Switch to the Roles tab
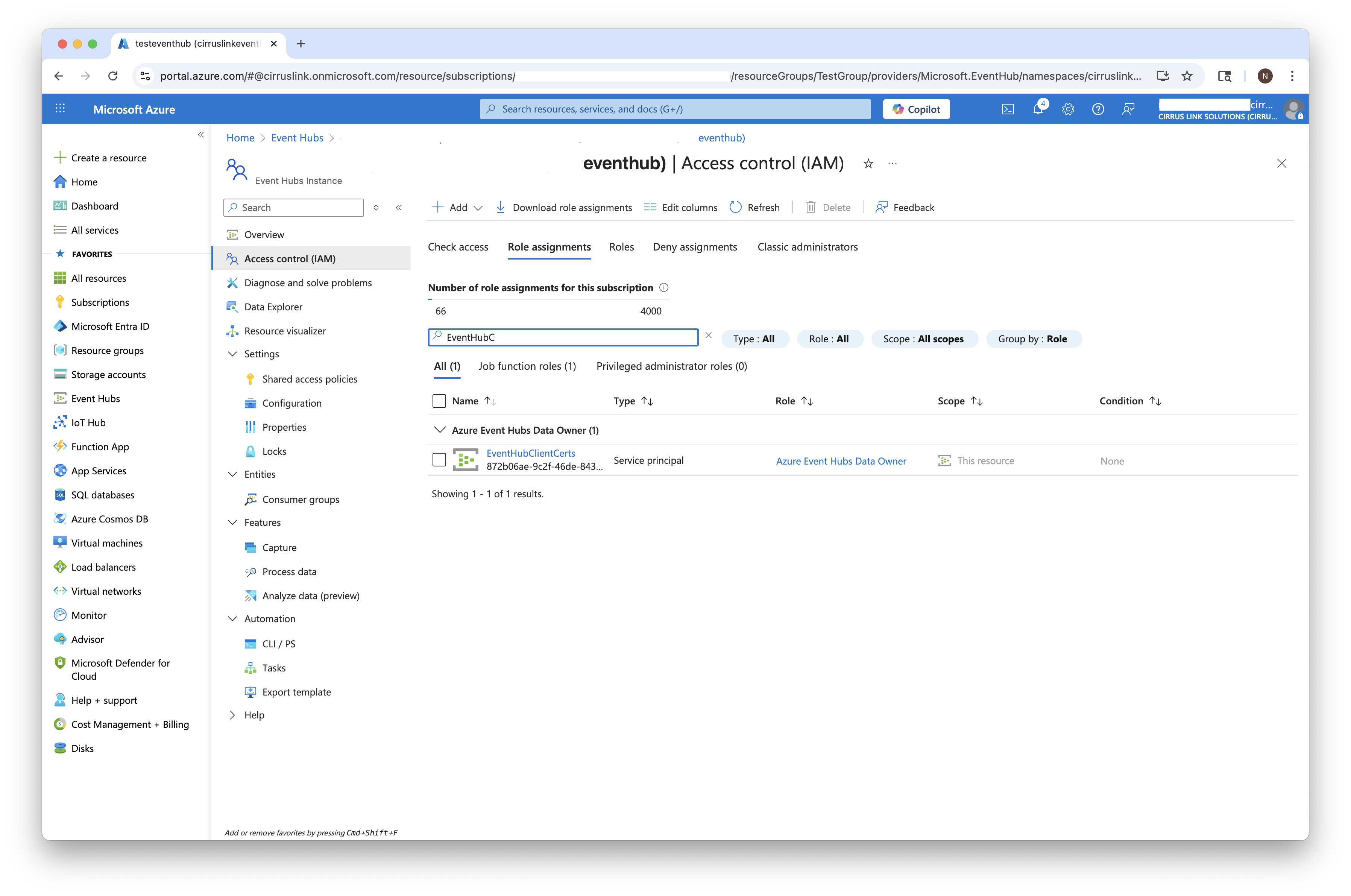Image resolution: width=1351 pixels, height=896 pixels. coord(621,247)
